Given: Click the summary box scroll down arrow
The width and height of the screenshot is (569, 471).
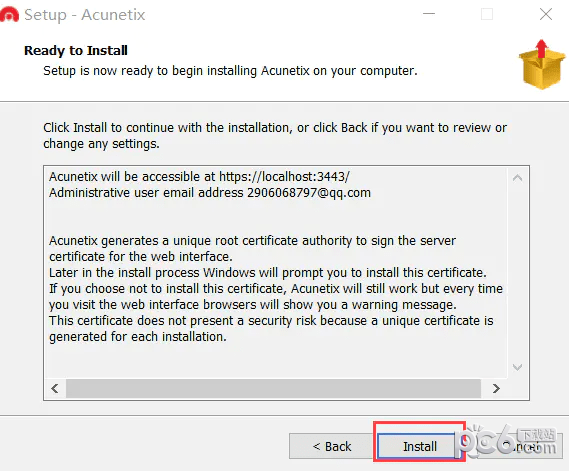Looking at the screenshot, I should pos(517,367).
